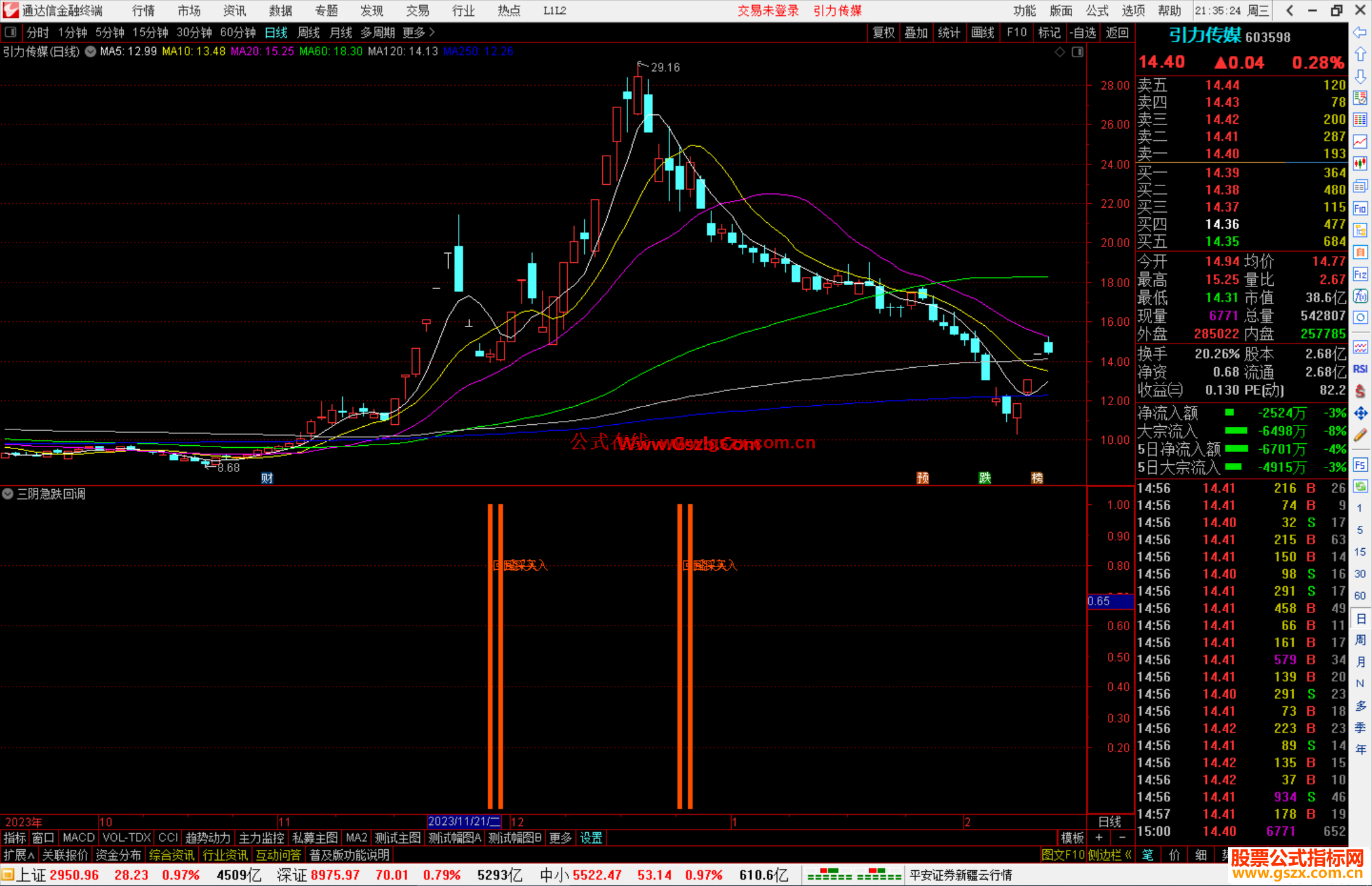Click the RSI indicator sidebar icon

coord(1360,369)
